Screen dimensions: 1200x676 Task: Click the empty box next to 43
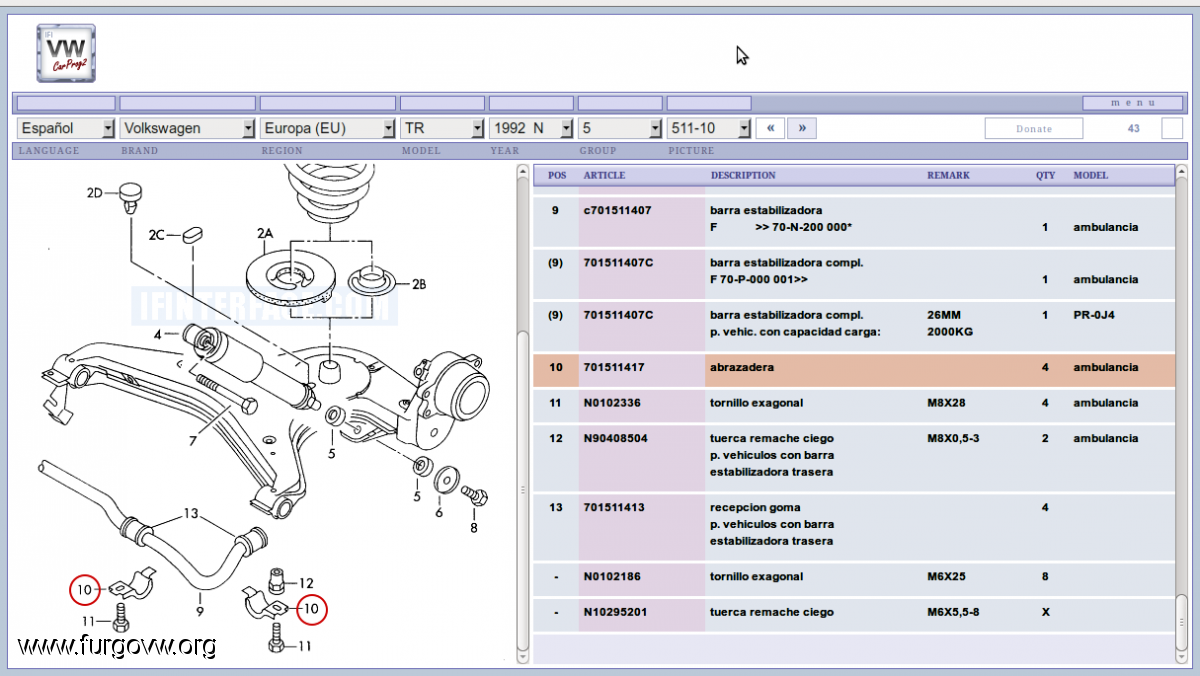point(1172,128)
